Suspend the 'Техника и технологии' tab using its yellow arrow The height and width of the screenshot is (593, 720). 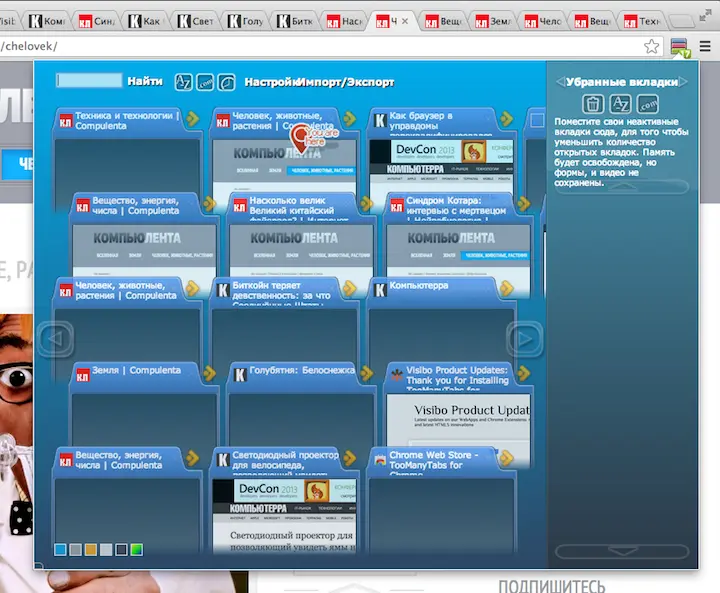click(x=193, y=119)
